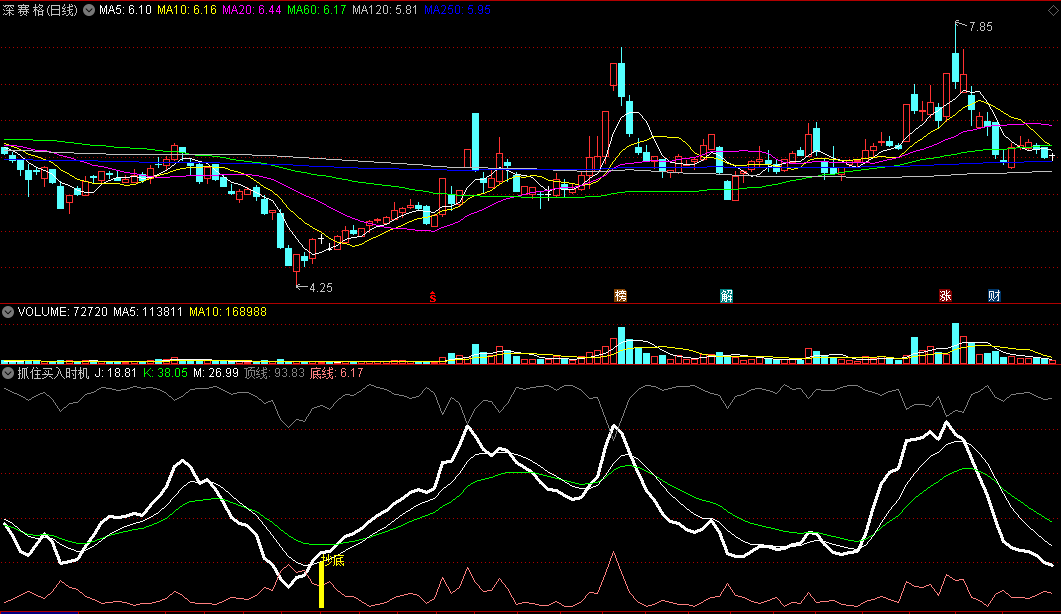Screen dimensions: 1061x614
Task: Click volume MA5: 113811 label
Action: [148, 312]
